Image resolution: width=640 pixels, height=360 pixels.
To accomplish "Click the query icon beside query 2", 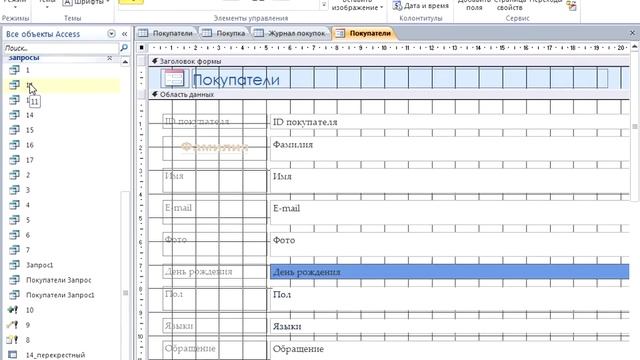I will [14, 175].
